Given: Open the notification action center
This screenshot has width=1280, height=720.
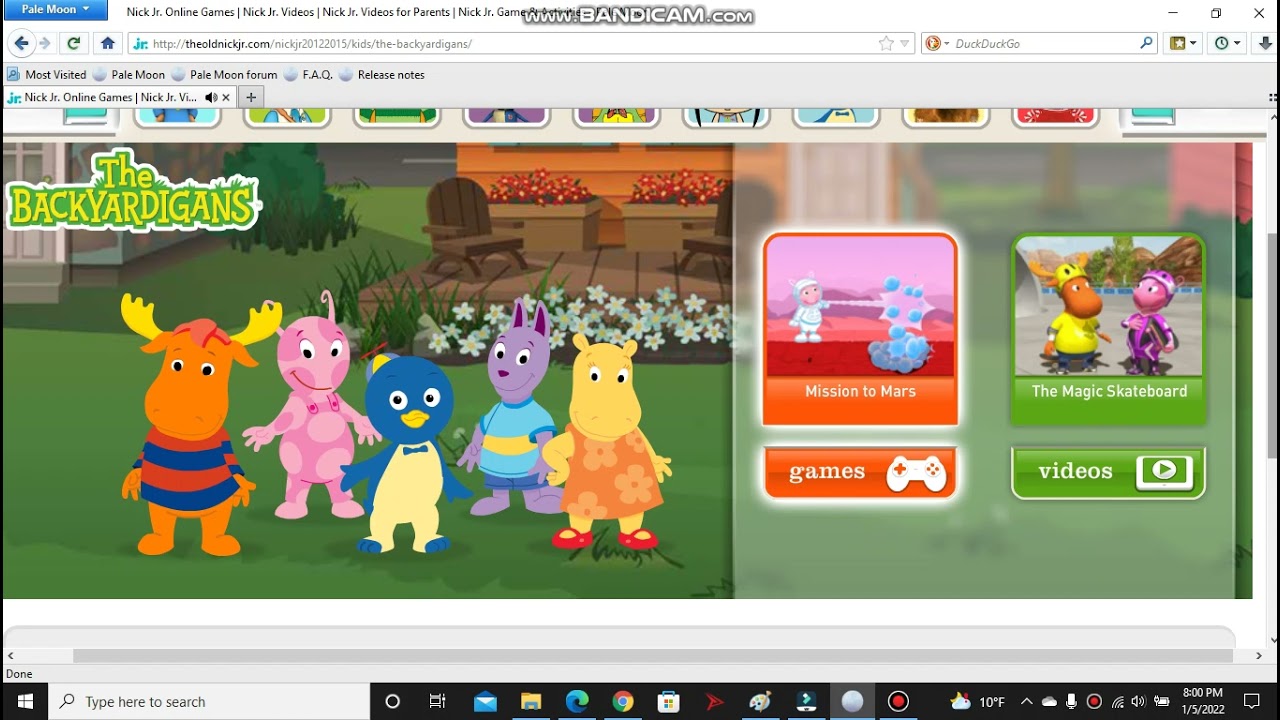Looking at the screenshot, I should (1252, 701).
